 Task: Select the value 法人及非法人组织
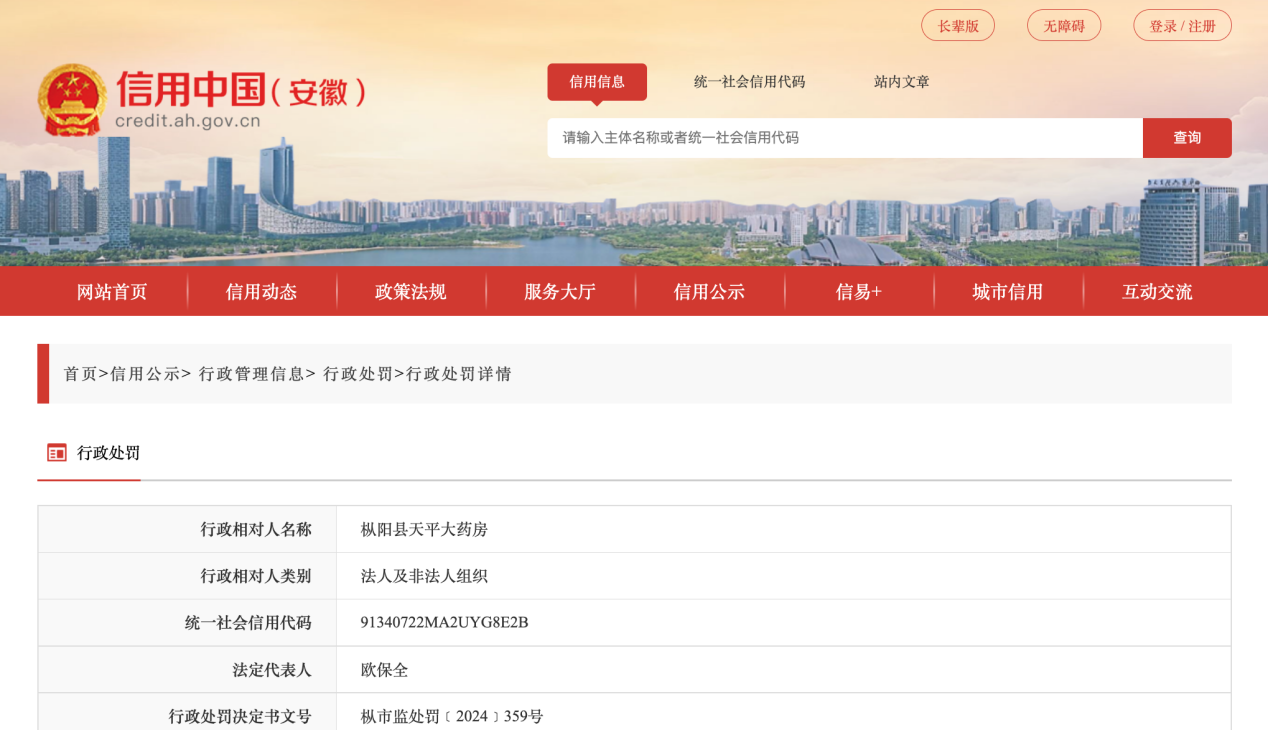click(424, 576)
